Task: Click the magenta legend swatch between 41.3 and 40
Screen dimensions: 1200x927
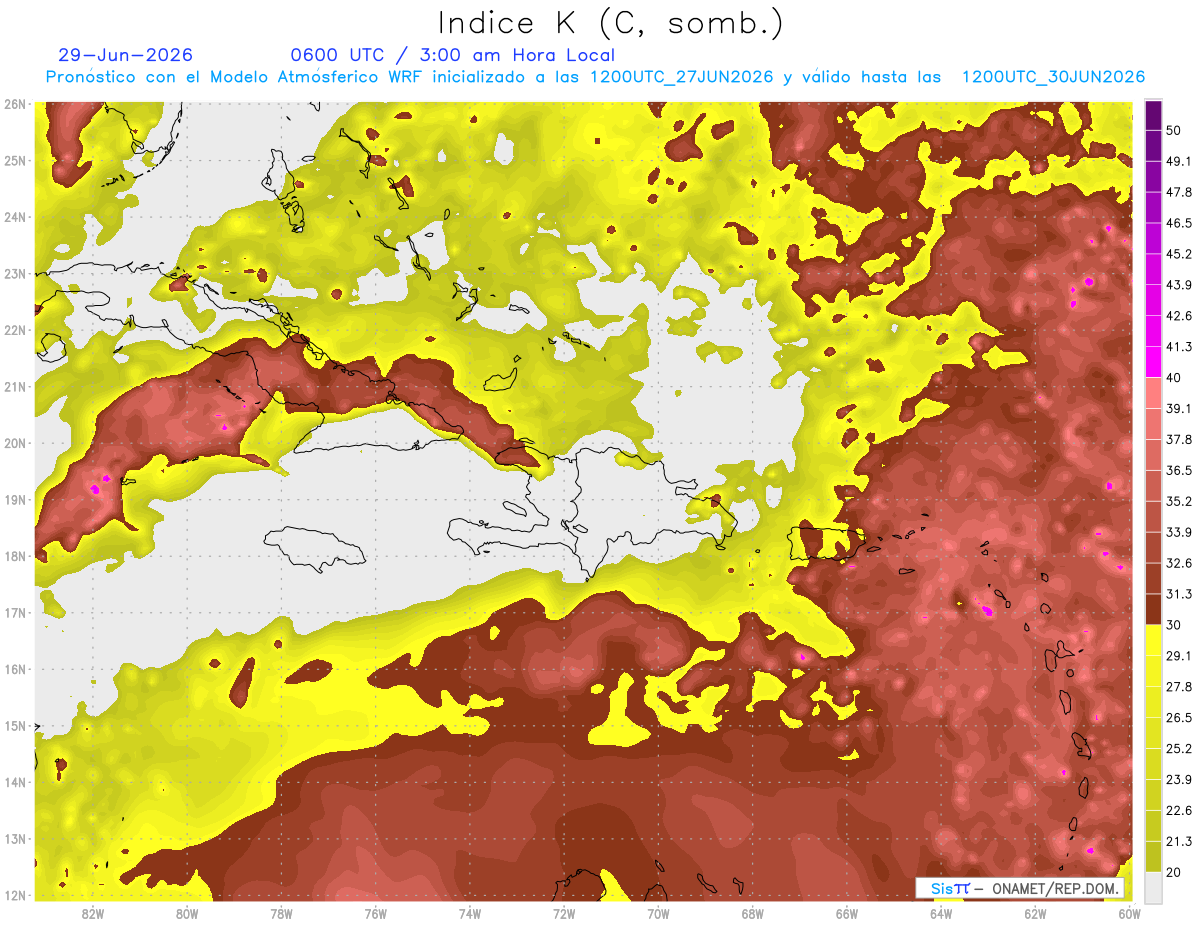Action: pyautogui.click(x=1153, y=362)
